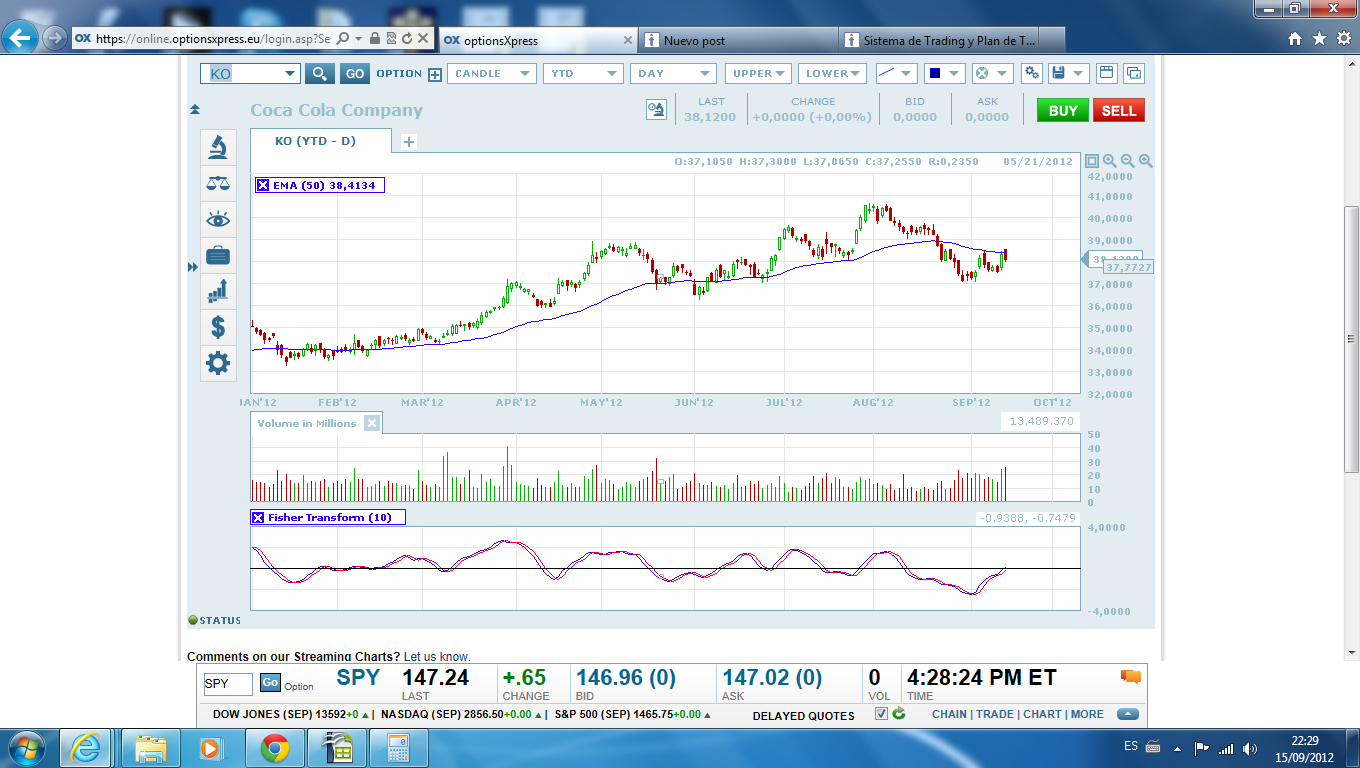Open the gear settings icon in sidebar

[218, 362]
